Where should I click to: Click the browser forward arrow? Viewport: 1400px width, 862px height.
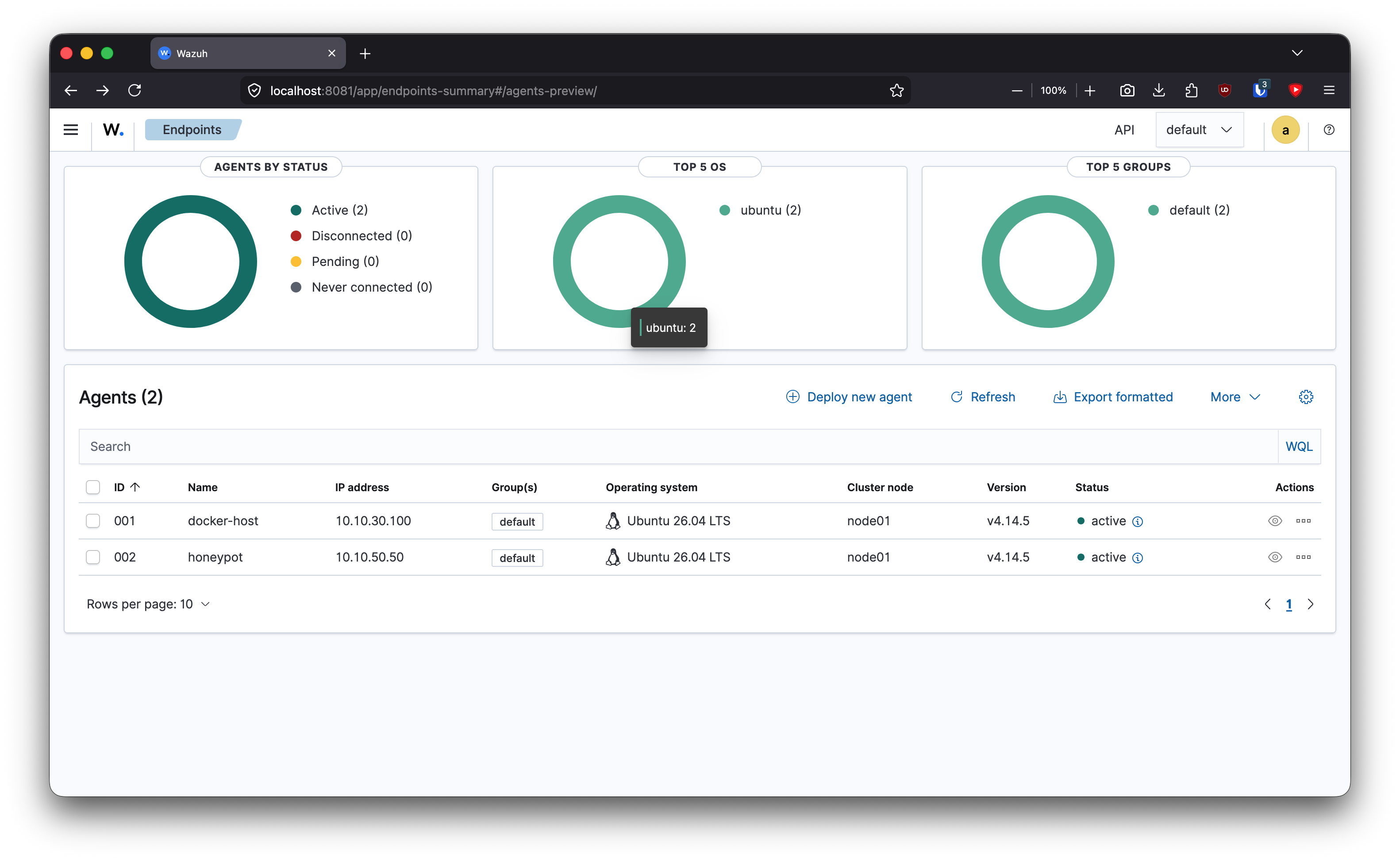[103, 90]
